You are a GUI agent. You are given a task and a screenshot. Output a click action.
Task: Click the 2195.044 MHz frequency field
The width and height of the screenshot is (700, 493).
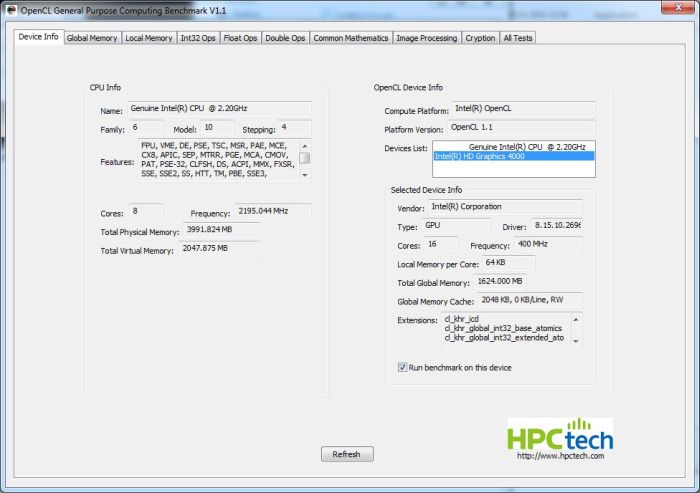point(273,211)
